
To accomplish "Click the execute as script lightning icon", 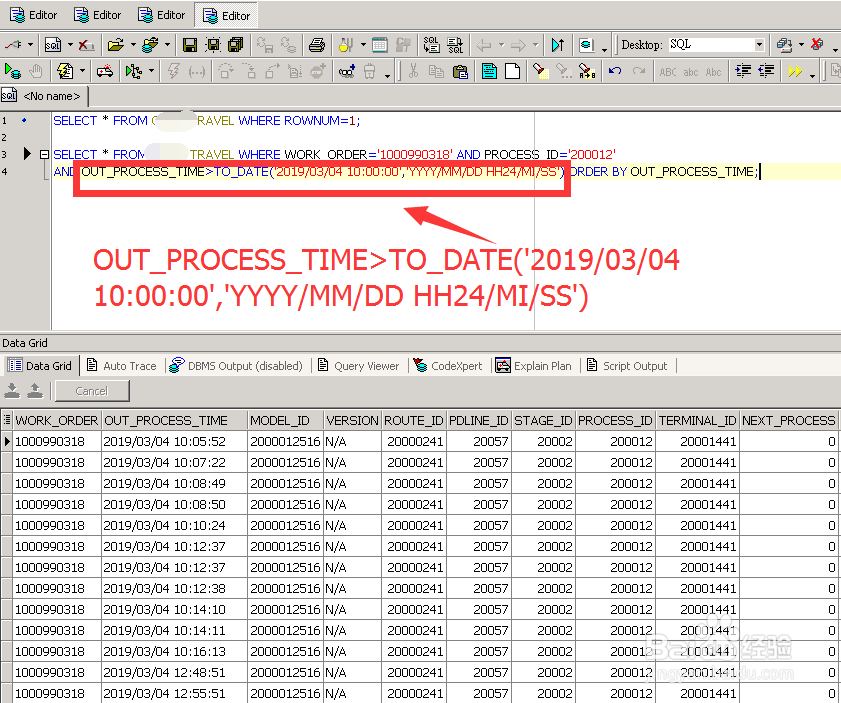I will (65, 71).
